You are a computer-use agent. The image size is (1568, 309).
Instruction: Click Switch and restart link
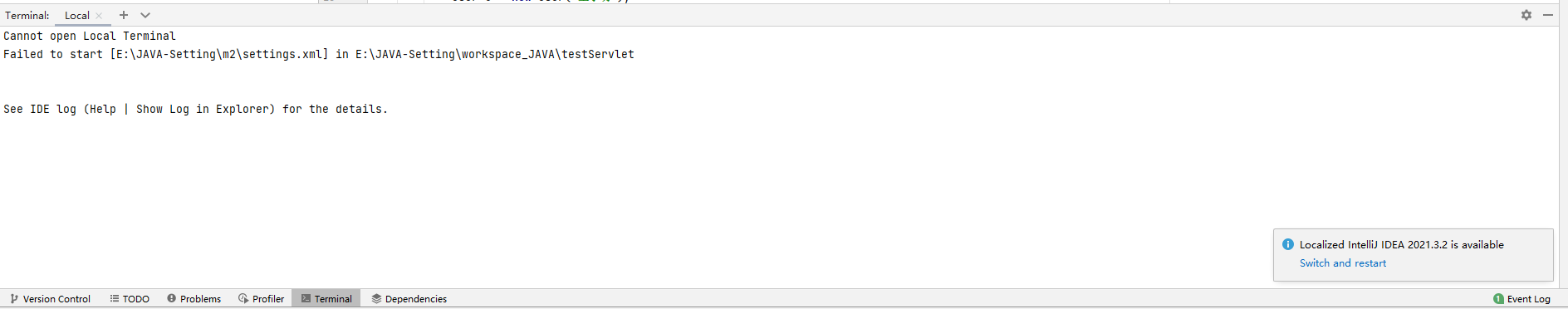coord(1343,263)
